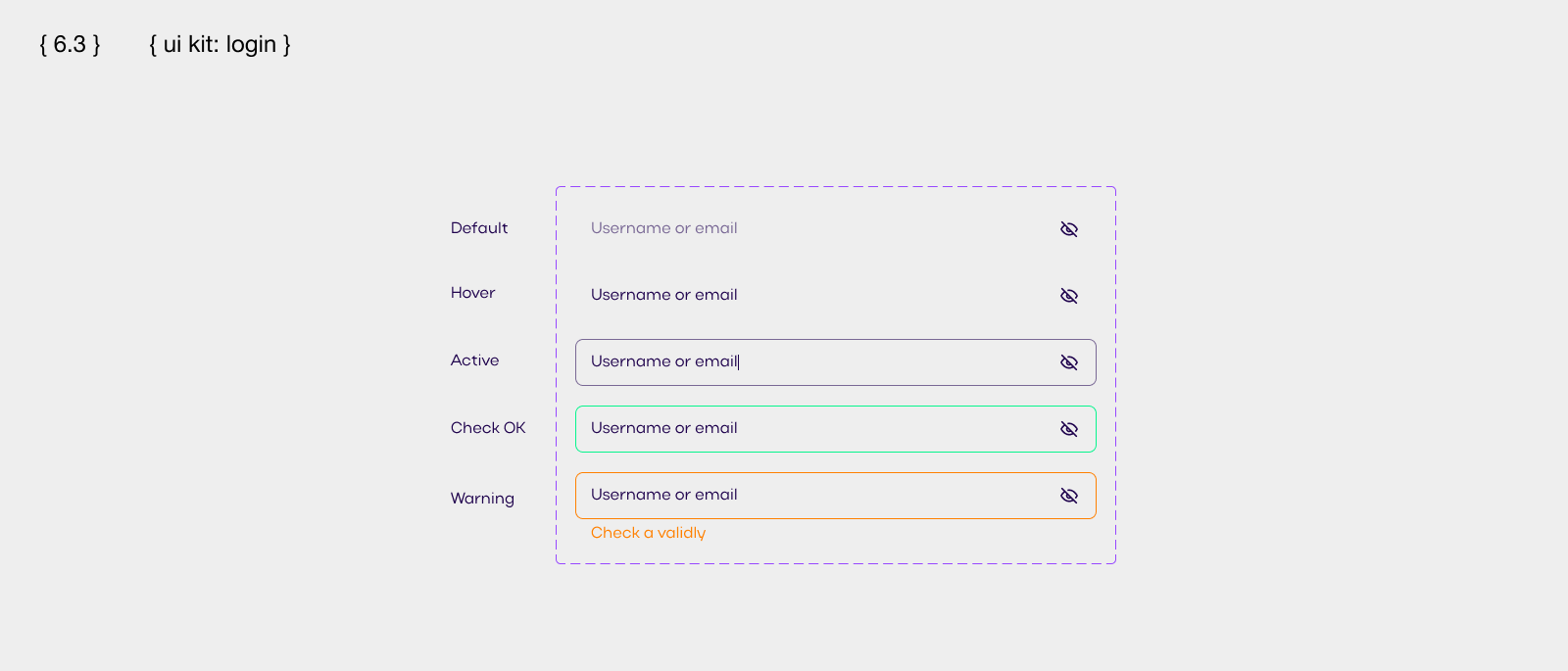Viewport: 1568px width, 671px height.
Task: Toggle password visibility in the Hover row
Action: point(1069,296)
